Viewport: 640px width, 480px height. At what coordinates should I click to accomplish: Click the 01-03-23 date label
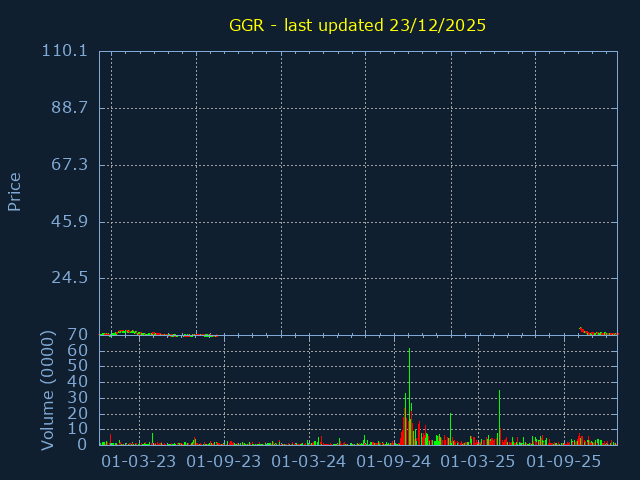click(x=139, y=462)
